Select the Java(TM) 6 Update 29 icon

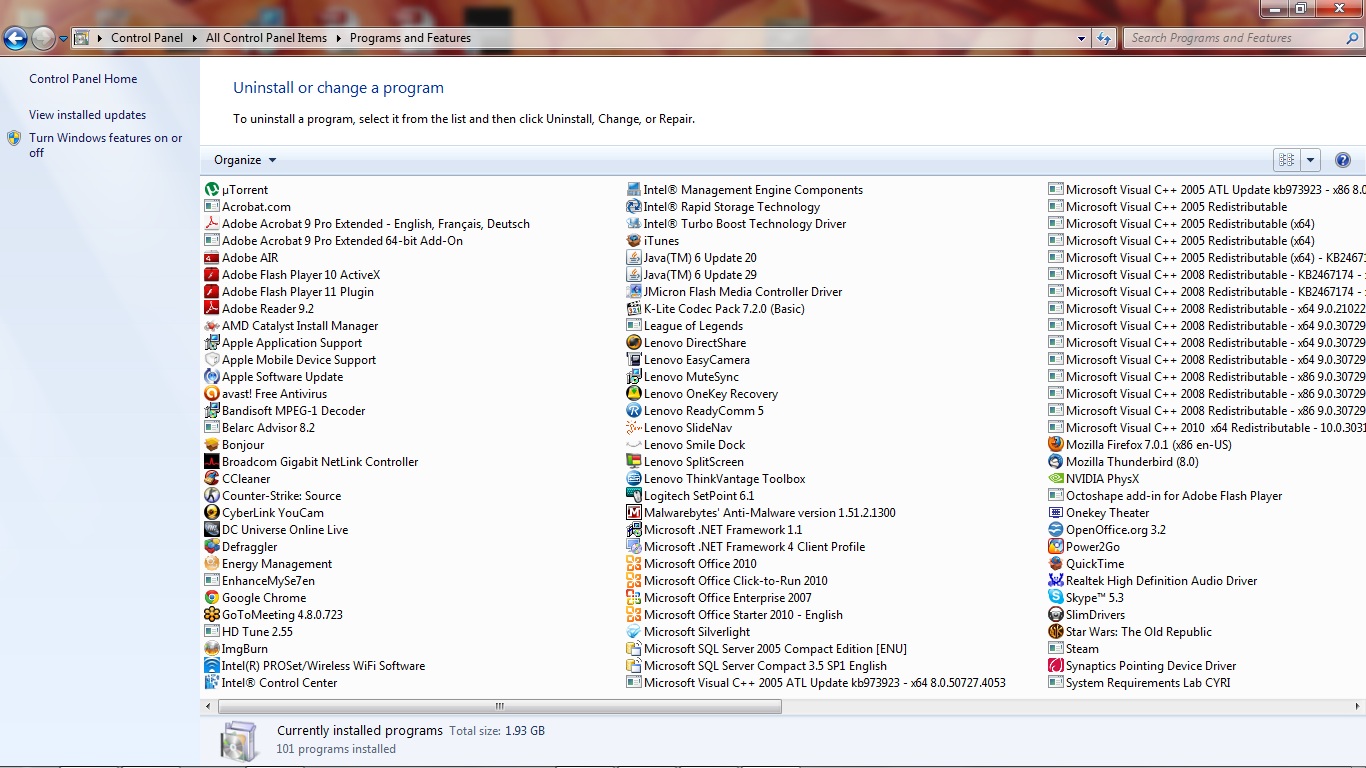coord(634,275)
